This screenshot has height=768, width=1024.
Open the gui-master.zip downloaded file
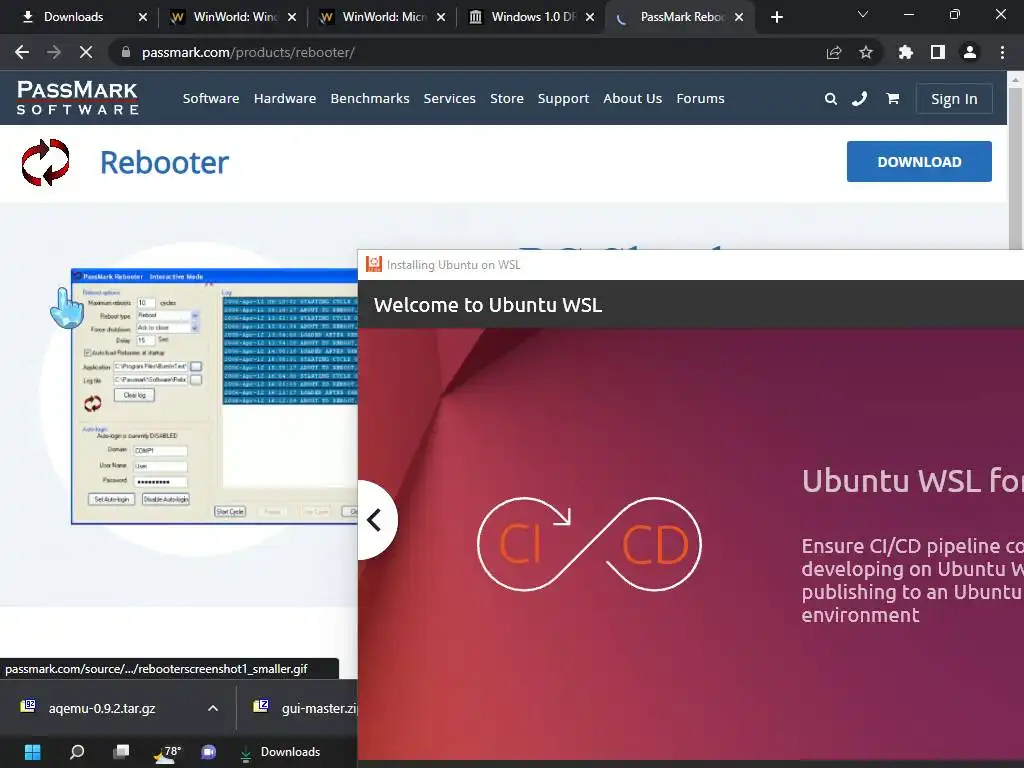(306, 708)
